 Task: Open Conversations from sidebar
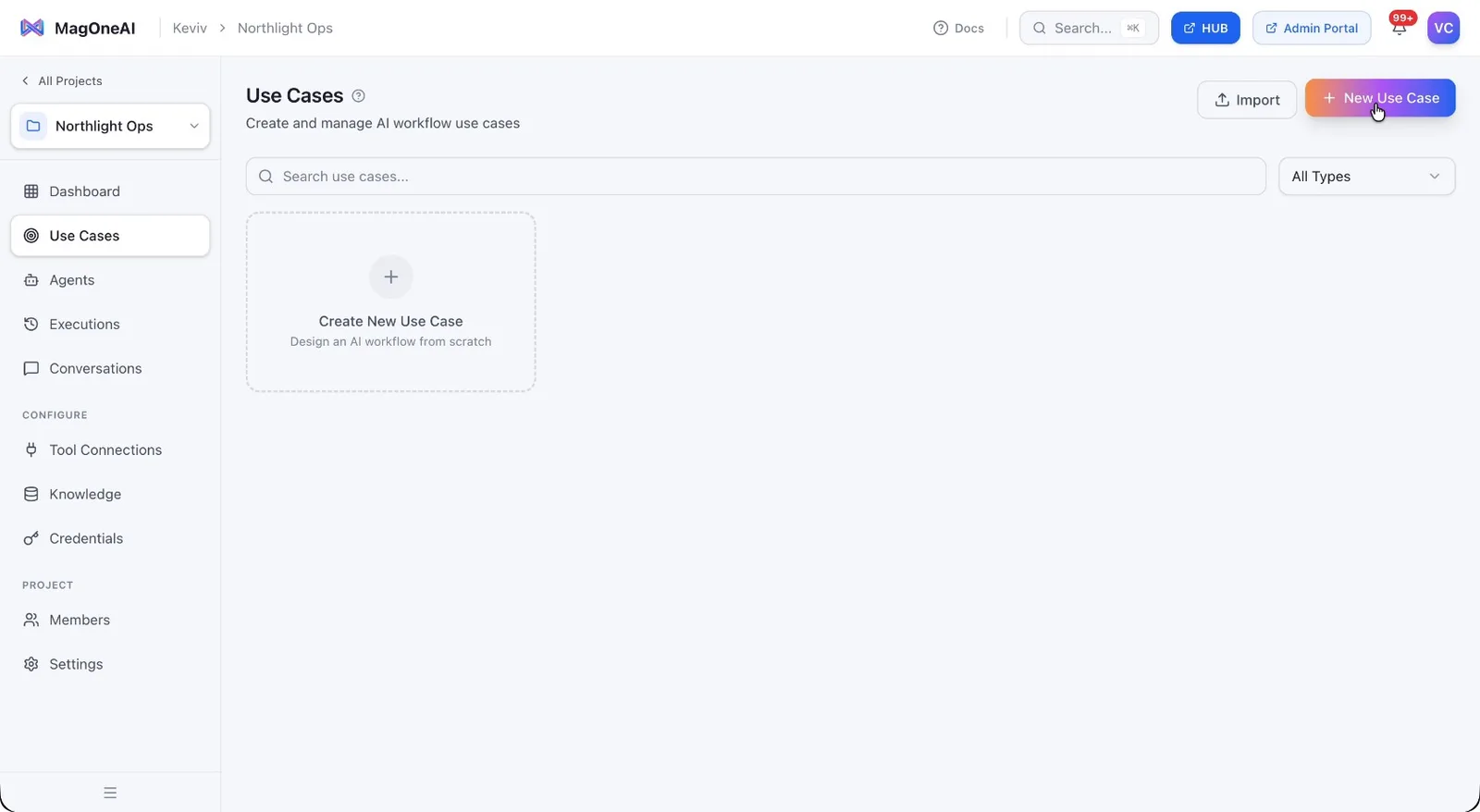pos(110,368)
